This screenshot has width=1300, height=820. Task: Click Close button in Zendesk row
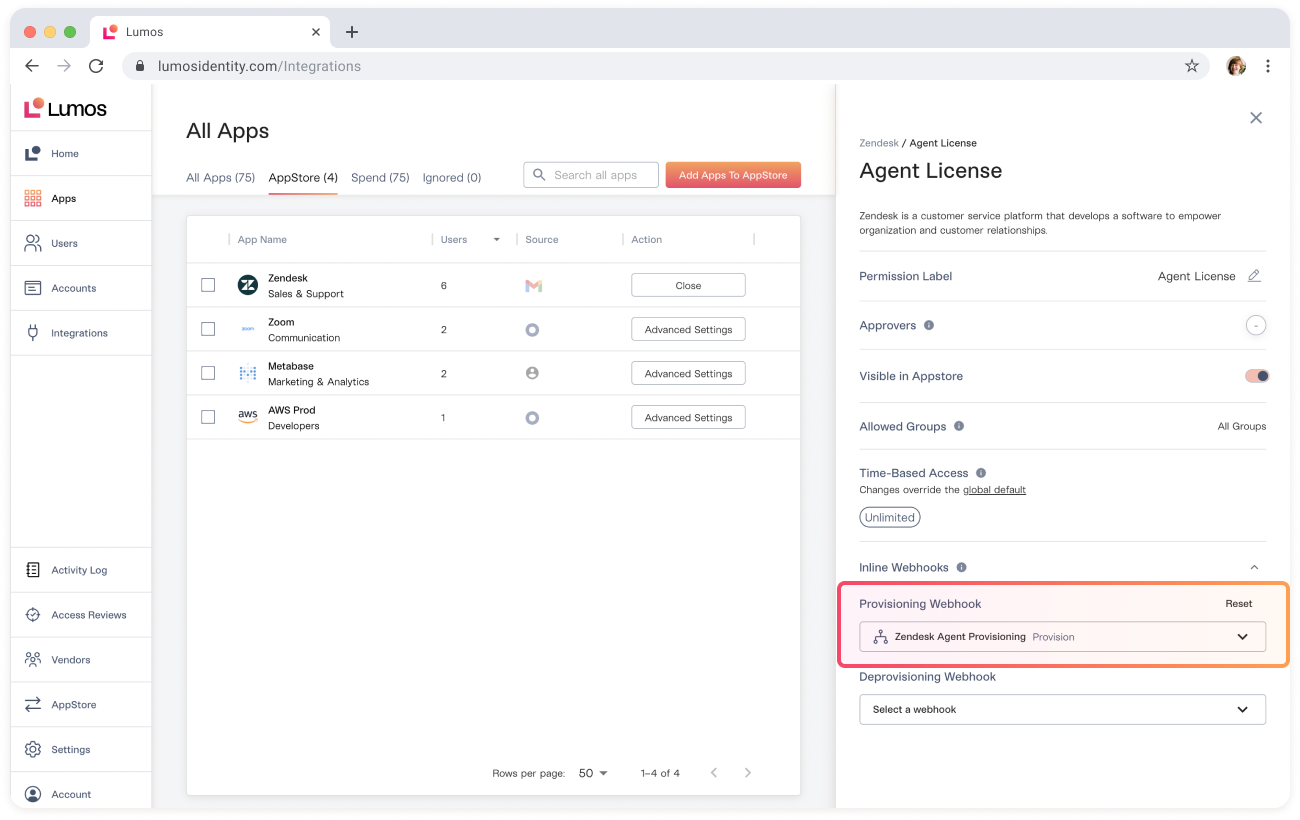tap(688, 285)
